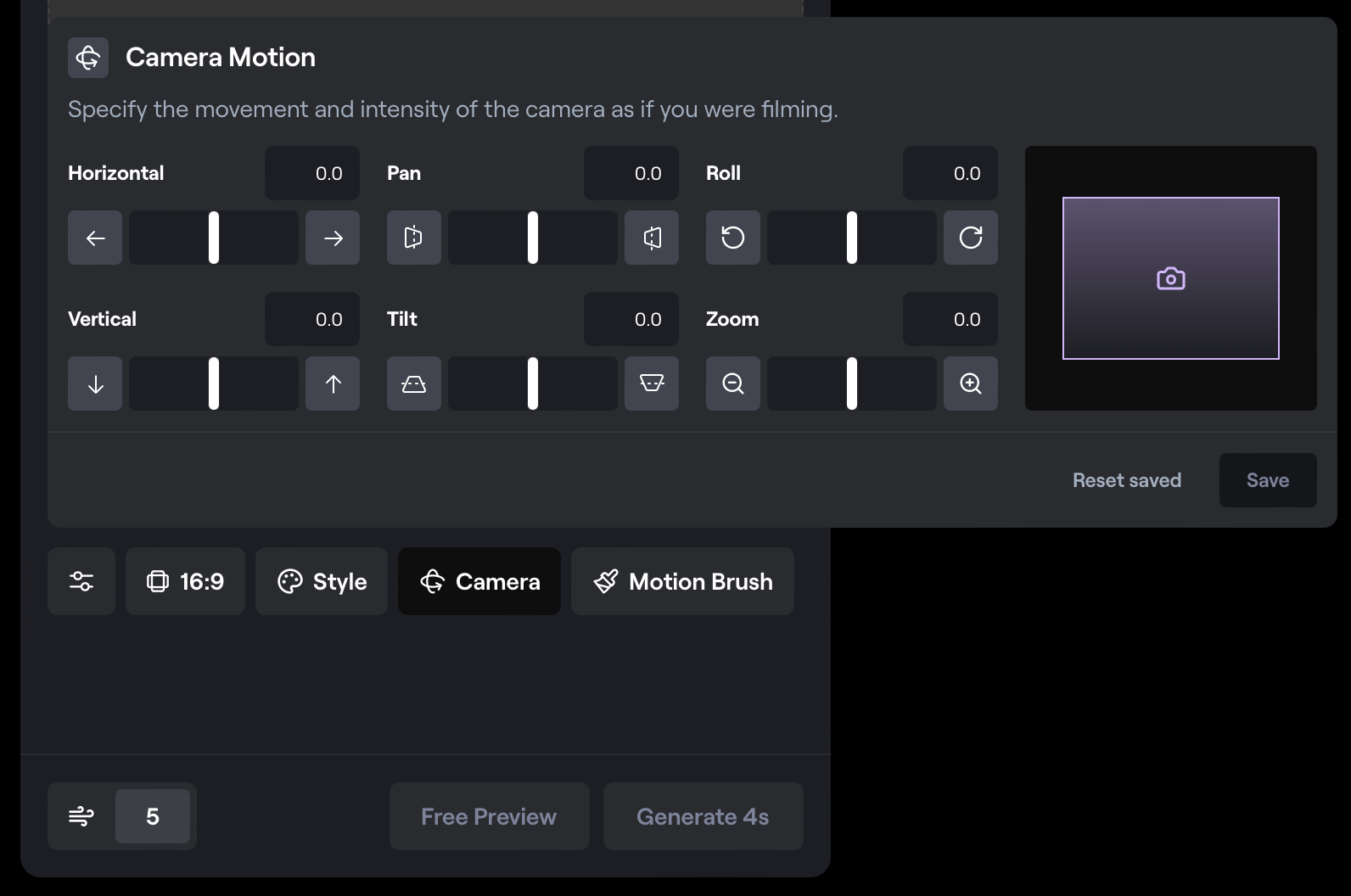Screen dimensions: 1351x896
Task: Click the zoom out magnifier icon
Action: 733,384
